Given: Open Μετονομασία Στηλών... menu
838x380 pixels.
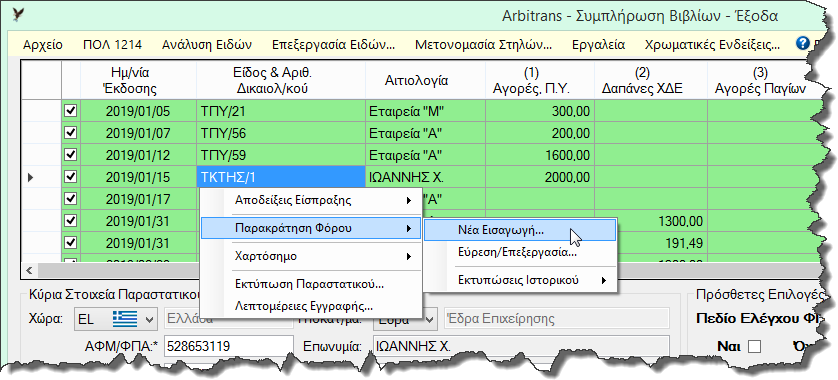Looking at the screenshot, I should [x=483, y=45].
